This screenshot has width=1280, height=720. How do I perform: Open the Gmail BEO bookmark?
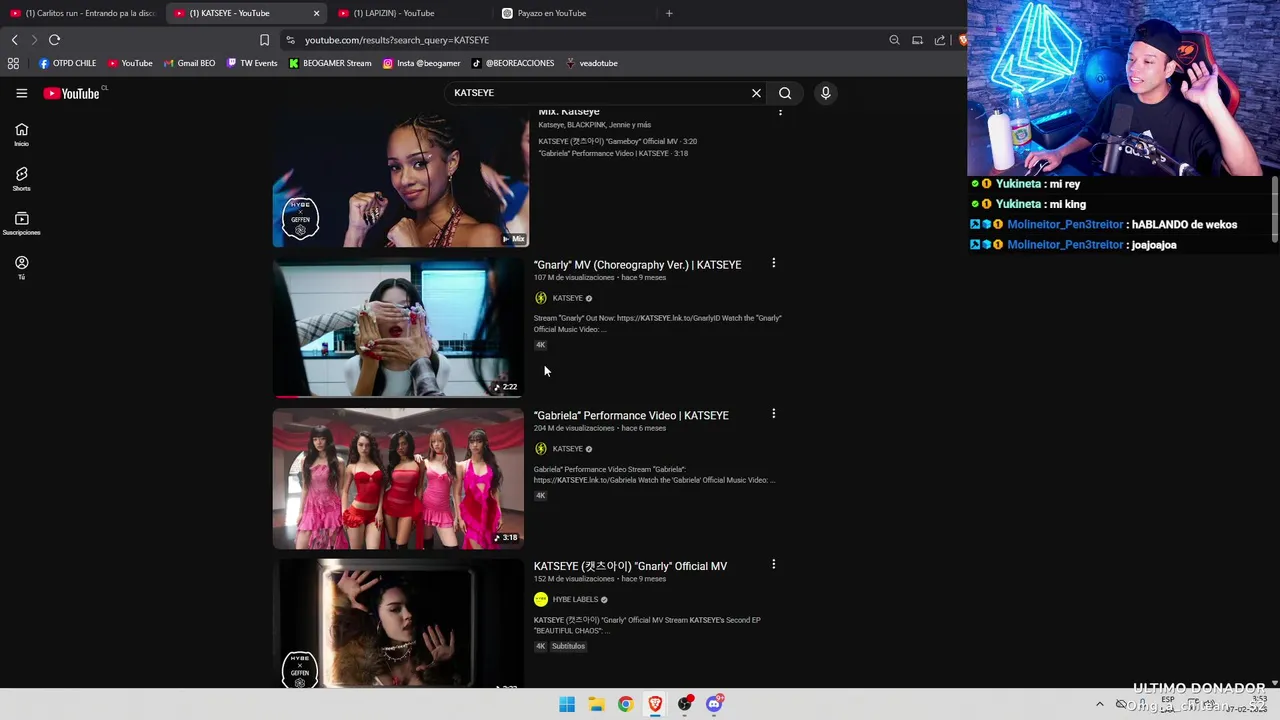189,63
